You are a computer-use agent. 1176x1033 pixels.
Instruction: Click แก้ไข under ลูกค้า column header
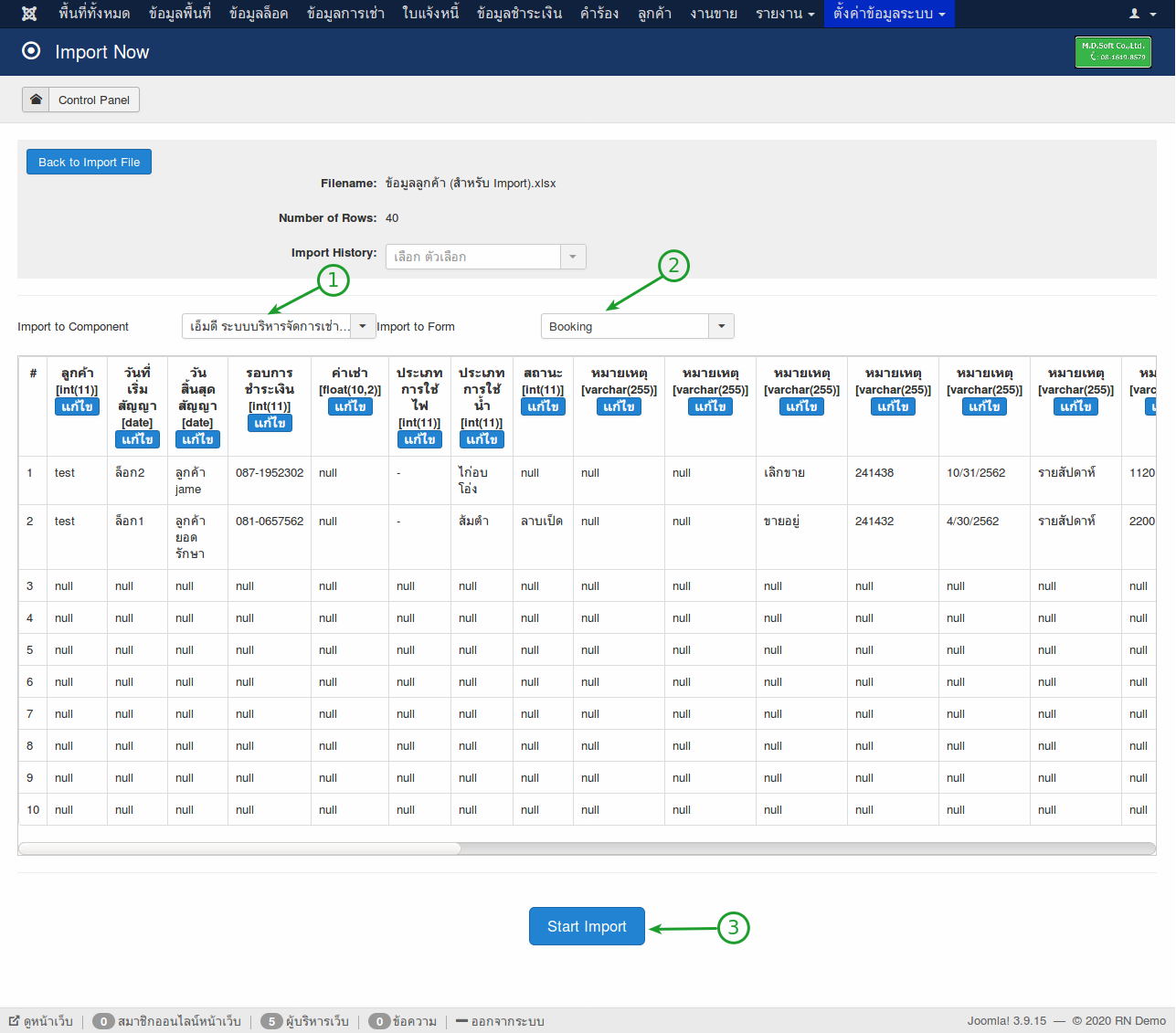click(x=77, y=406)
